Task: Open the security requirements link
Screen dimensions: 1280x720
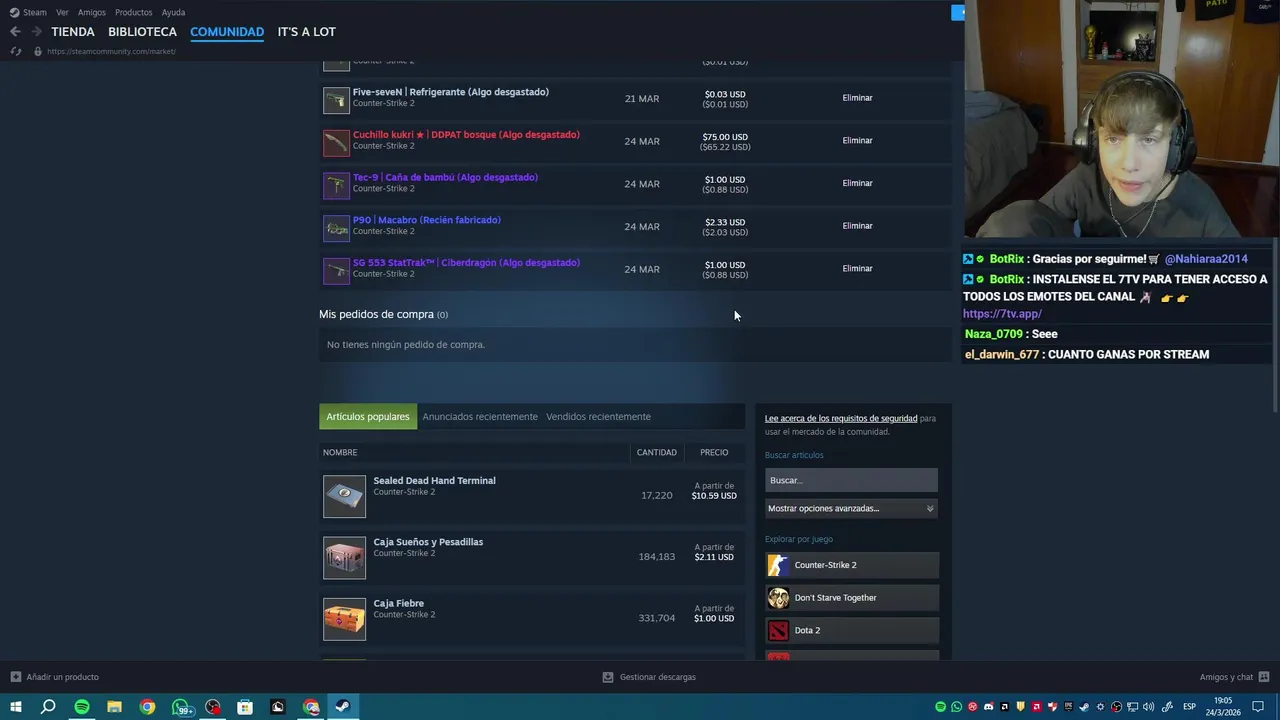Action: 840,419
